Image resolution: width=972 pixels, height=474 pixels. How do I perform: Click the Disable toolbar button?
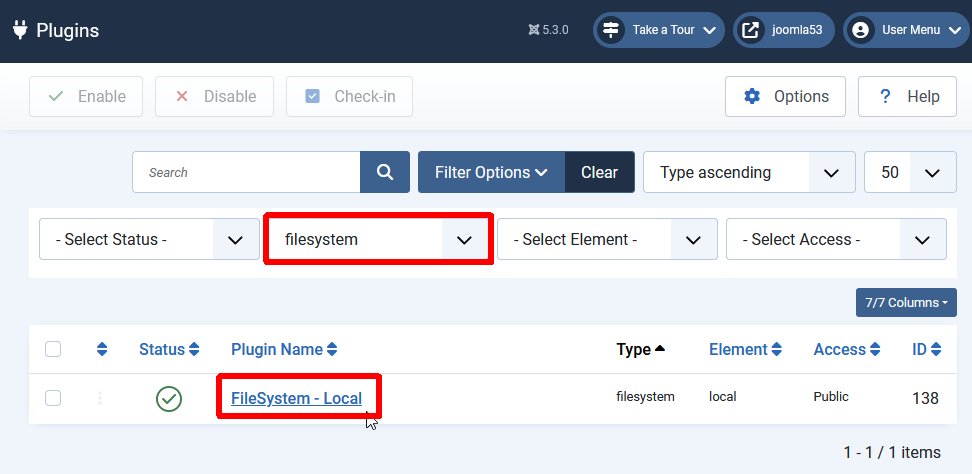pos(214,96)
